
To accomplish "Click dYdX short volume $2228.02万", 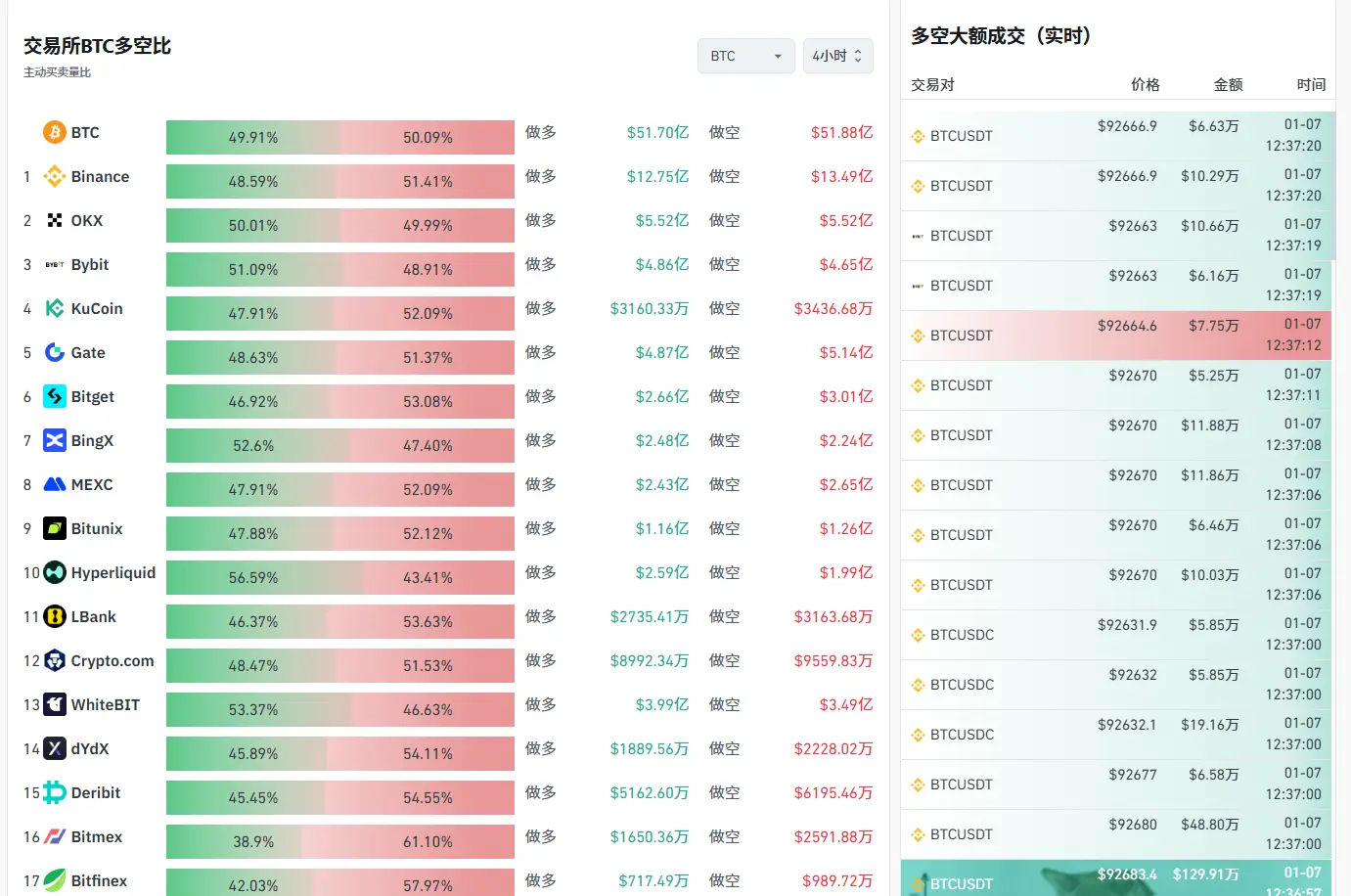I will coord(833,748).
